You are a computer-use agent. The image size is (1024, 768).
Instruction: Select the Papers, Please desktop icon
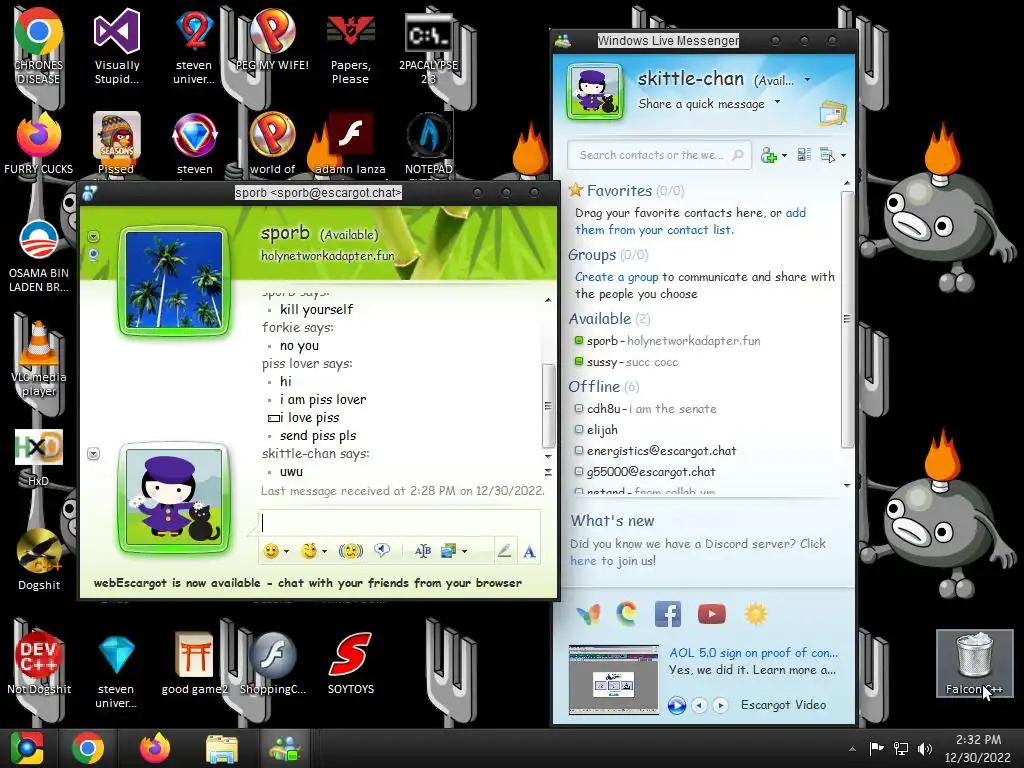(351, 49)
